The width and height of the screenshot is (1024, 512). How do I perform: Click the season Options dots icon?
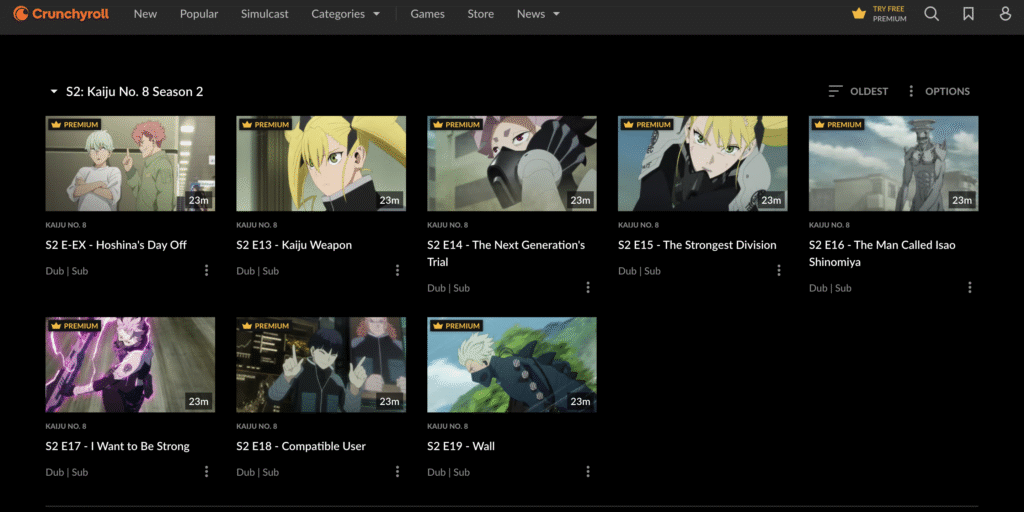click(911, 91)
